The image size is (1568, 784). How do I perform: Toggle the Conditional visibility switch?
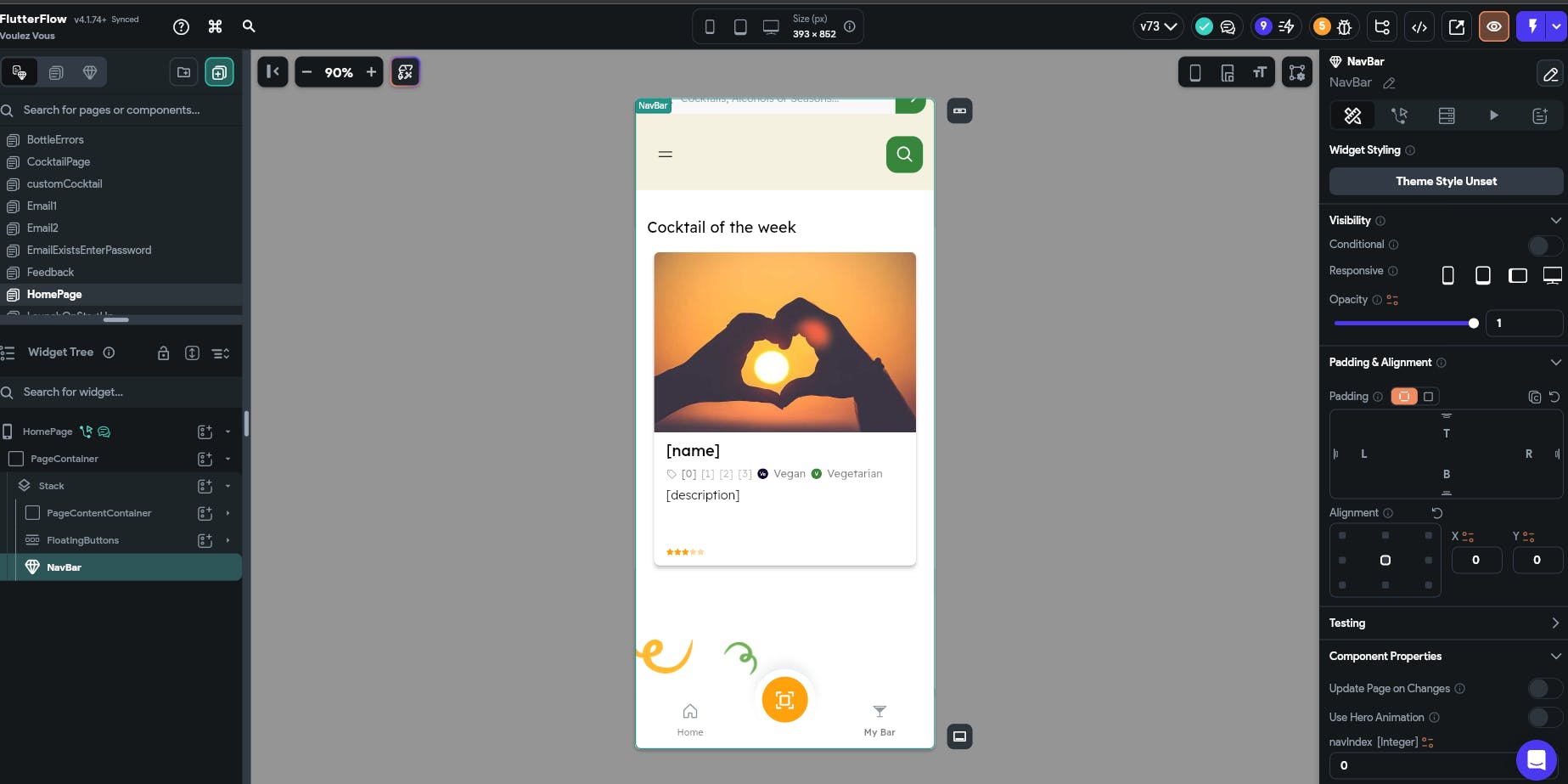[1544, 245]
